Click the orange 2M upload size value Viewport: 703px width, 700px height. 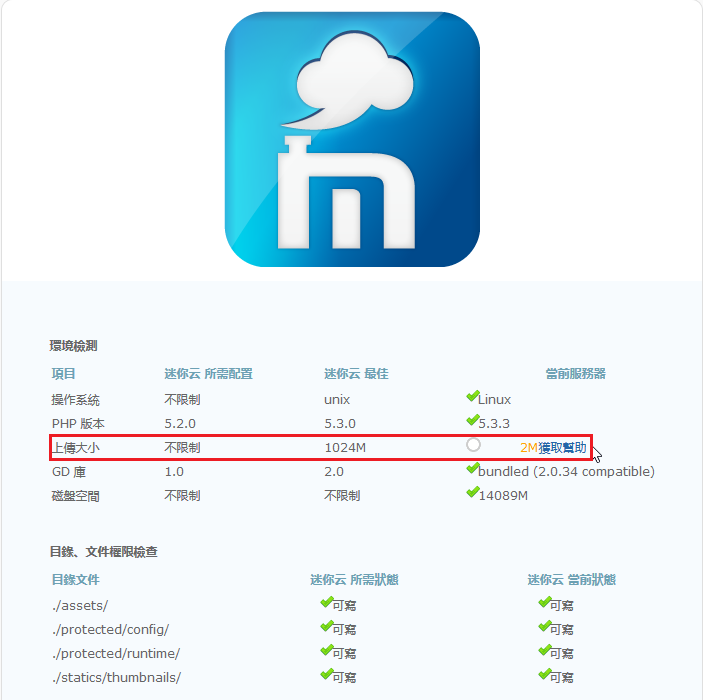click(529, 448)
